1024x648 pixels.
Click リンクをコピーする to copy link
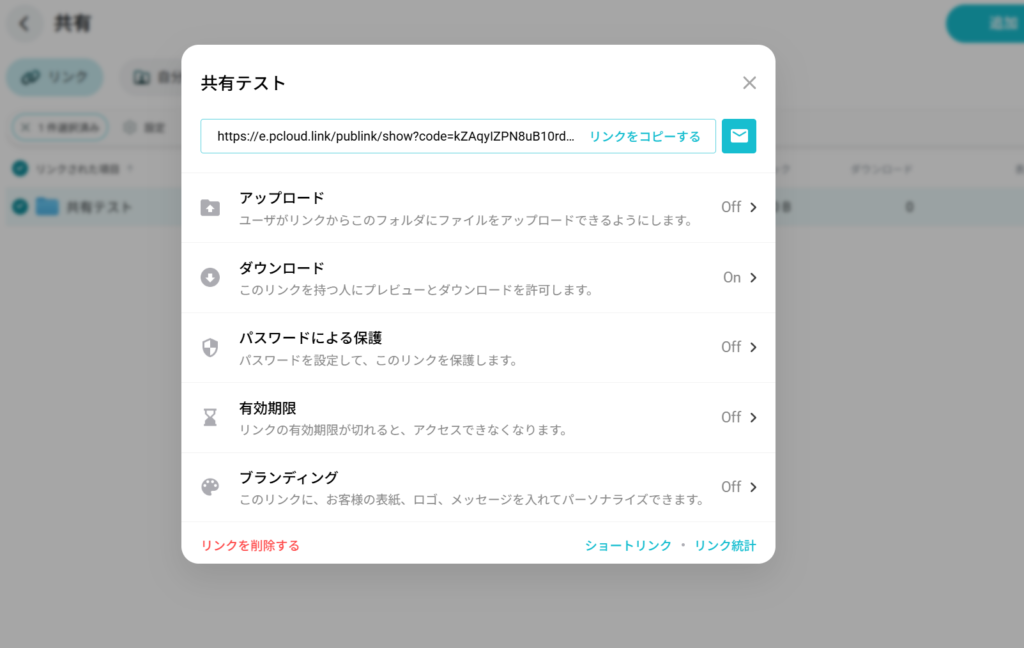(x=644, y=137)
